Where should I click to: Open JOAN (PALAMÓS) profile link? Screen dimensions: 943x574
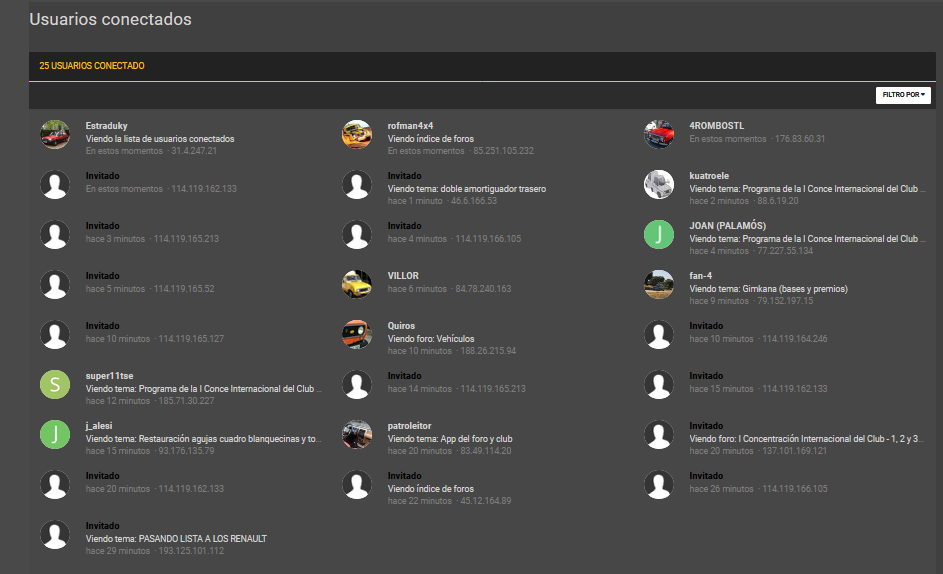pyautogui.click(x=728, y=226)
